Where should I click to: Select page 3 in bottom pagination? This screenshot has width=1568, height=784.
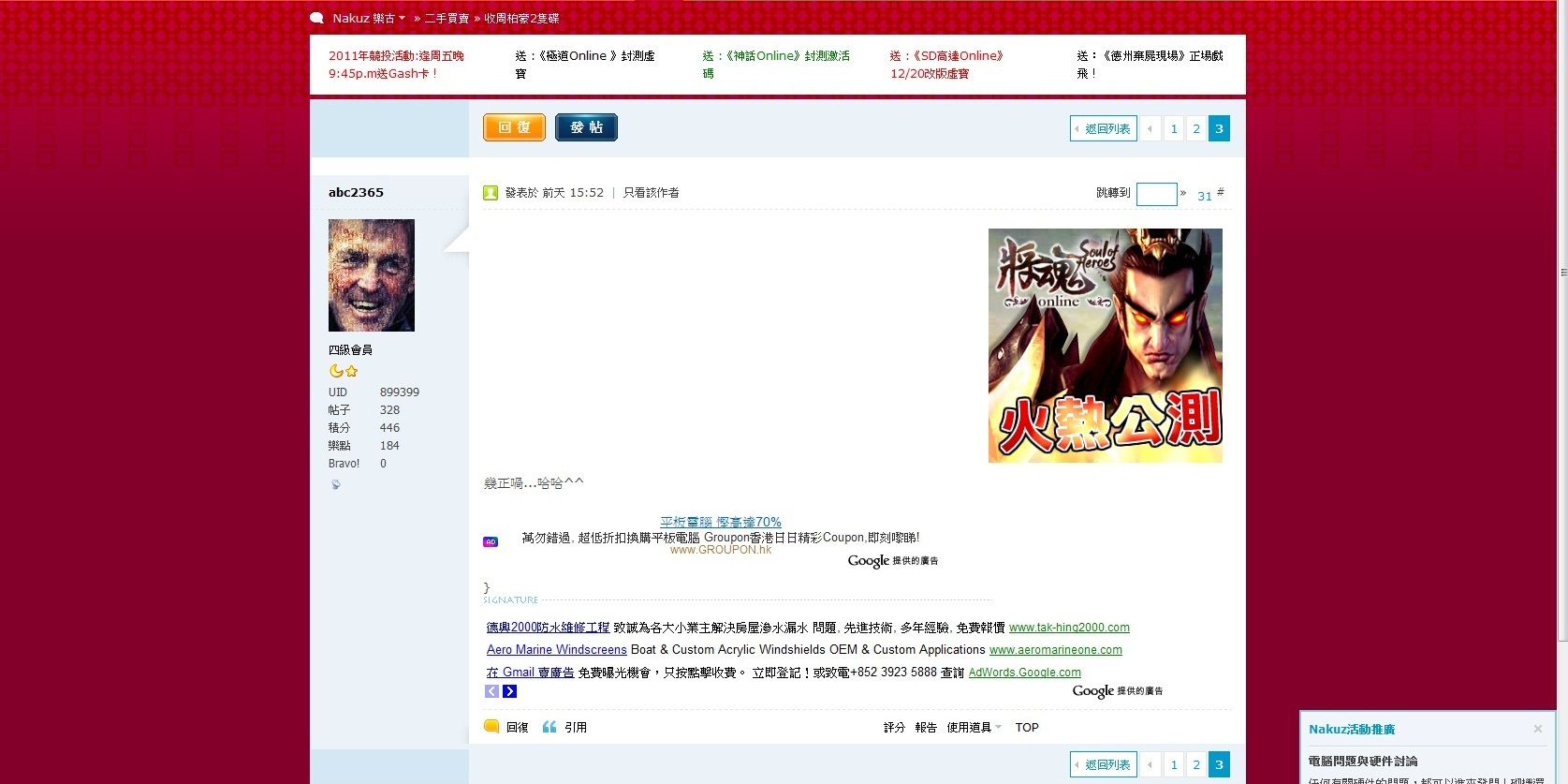1219,764
